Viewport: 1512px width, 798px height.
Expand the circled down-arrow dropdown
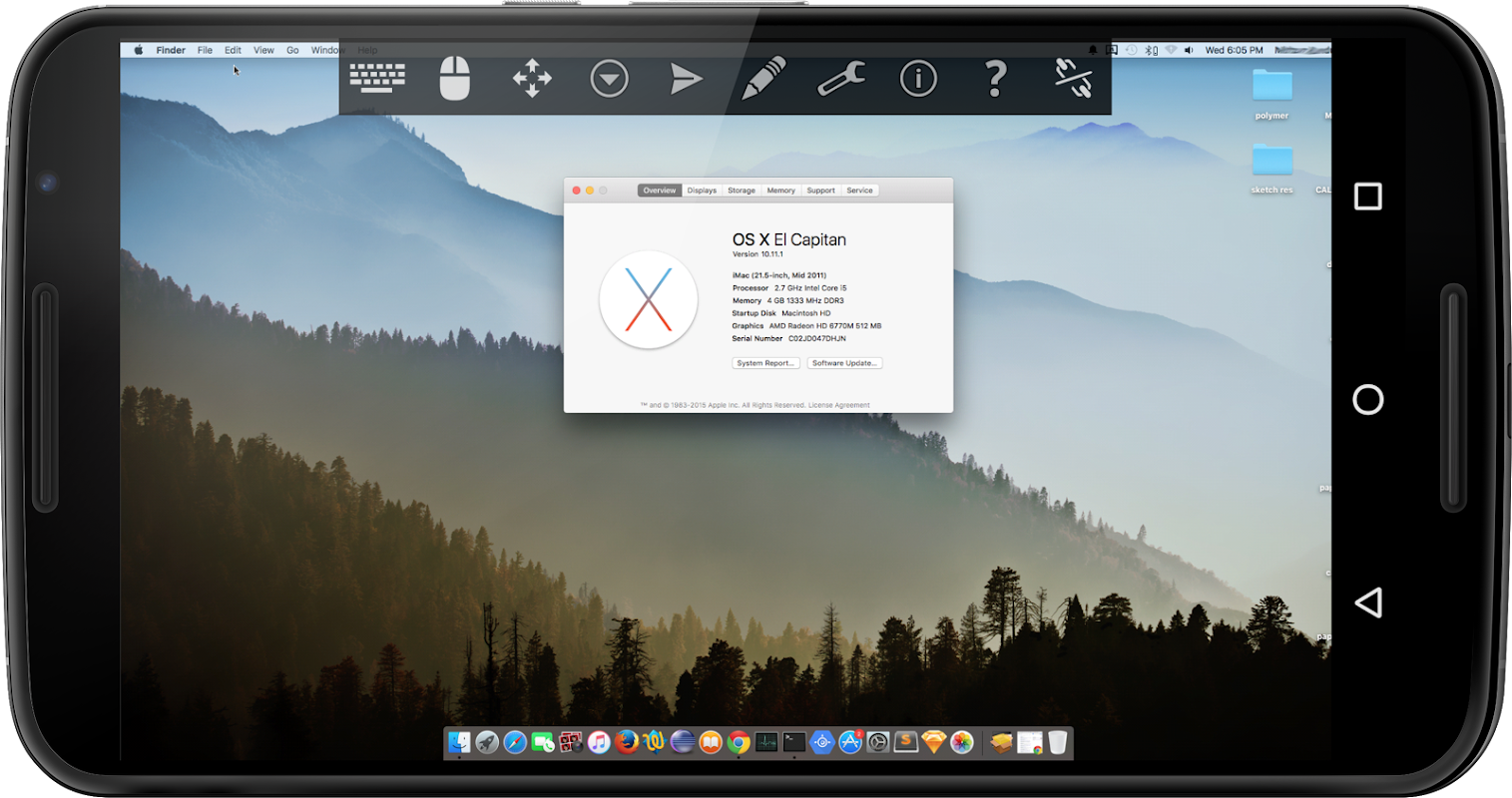(x=609, y=78)
